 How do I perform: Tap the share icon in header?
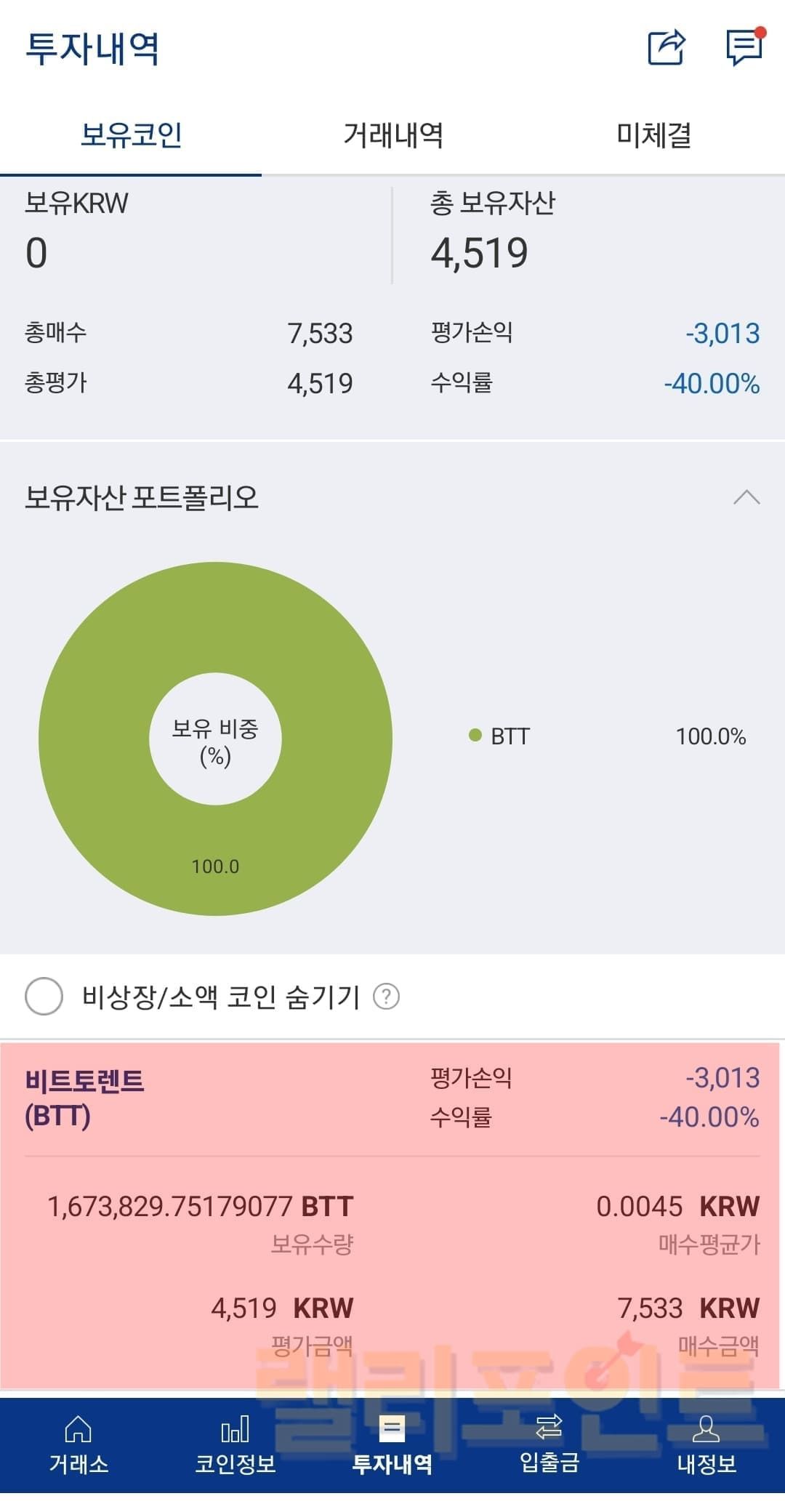point(666,48)
